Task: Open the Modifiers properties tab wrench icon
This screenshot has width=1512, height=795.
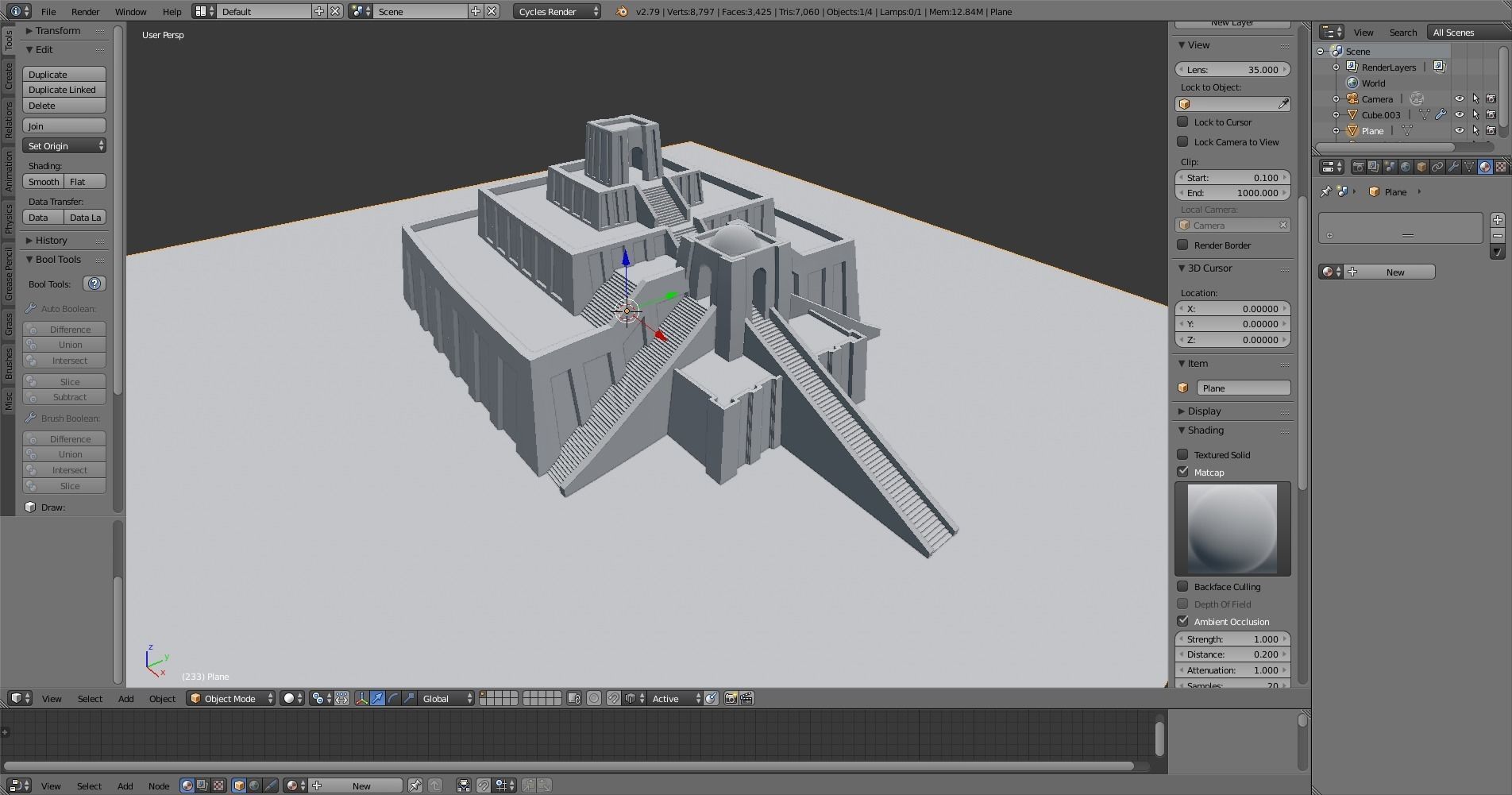Action: 1453,167
